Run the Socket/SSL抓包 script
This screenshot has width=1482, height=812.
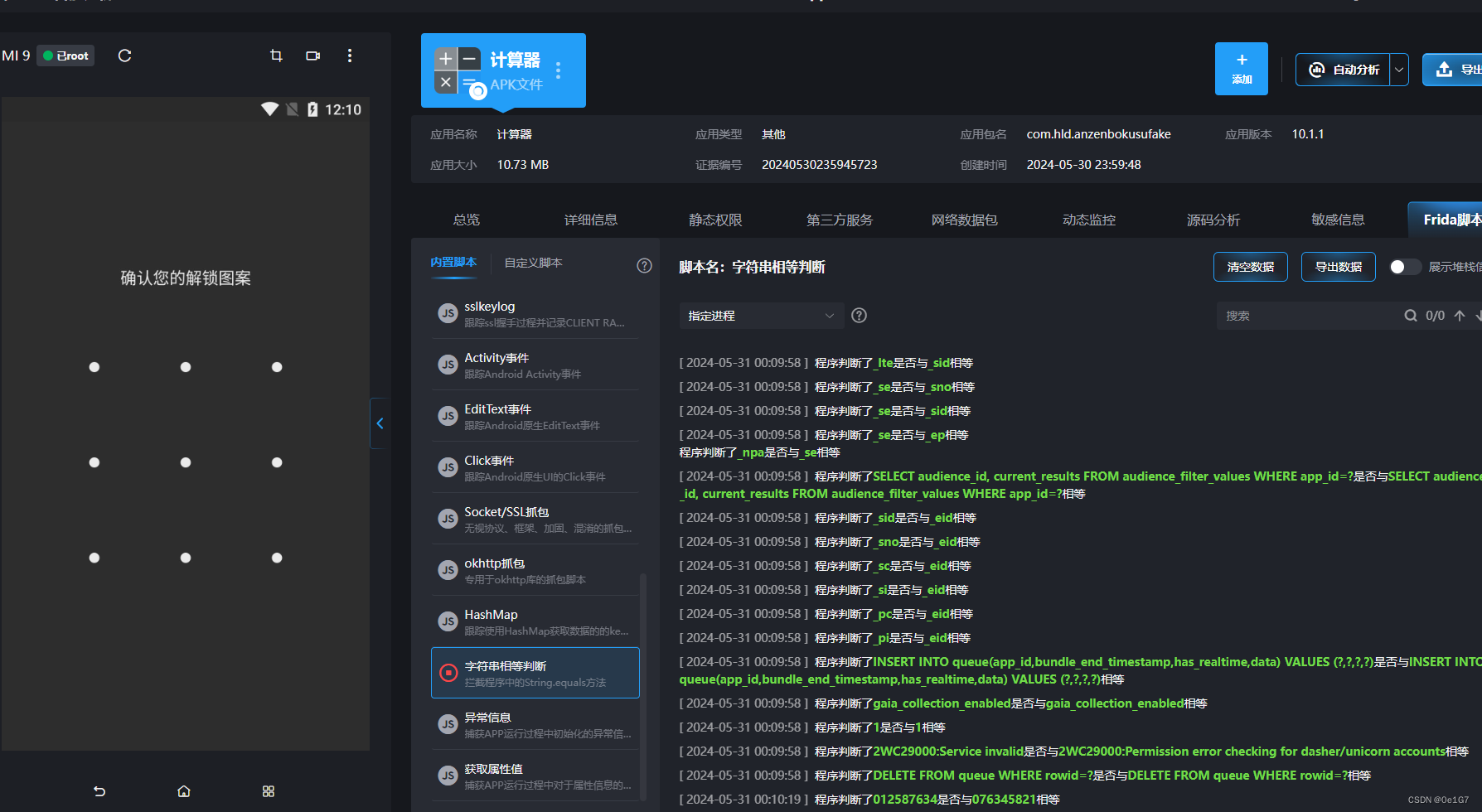click(448, 519)
